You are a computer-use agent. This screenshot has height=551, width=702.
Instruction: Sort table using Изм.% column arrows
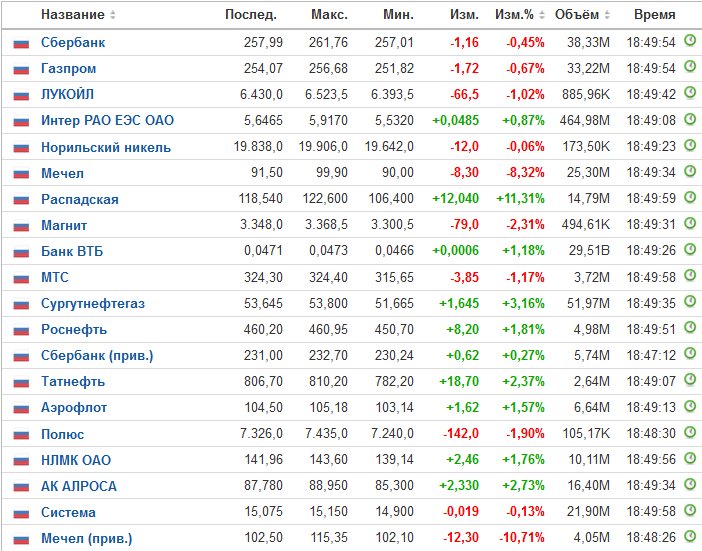pyautogui.click(x=542, y=15)
